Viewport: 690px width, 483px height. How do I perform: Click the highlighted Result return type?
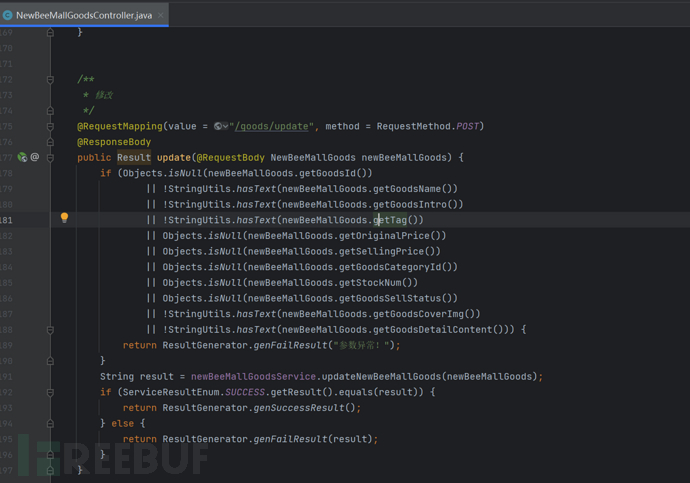133,158
